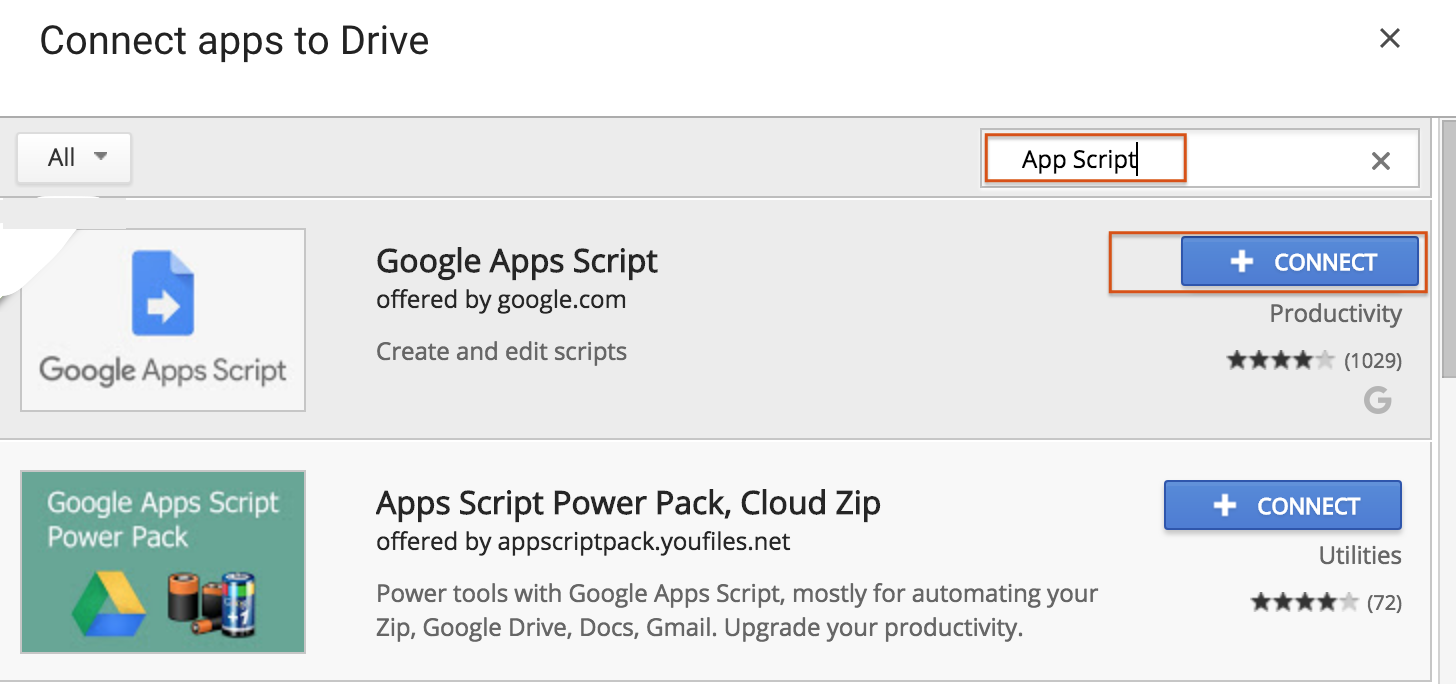
Task: Click the grey Google G badge icon
Action: (1378, 401)
